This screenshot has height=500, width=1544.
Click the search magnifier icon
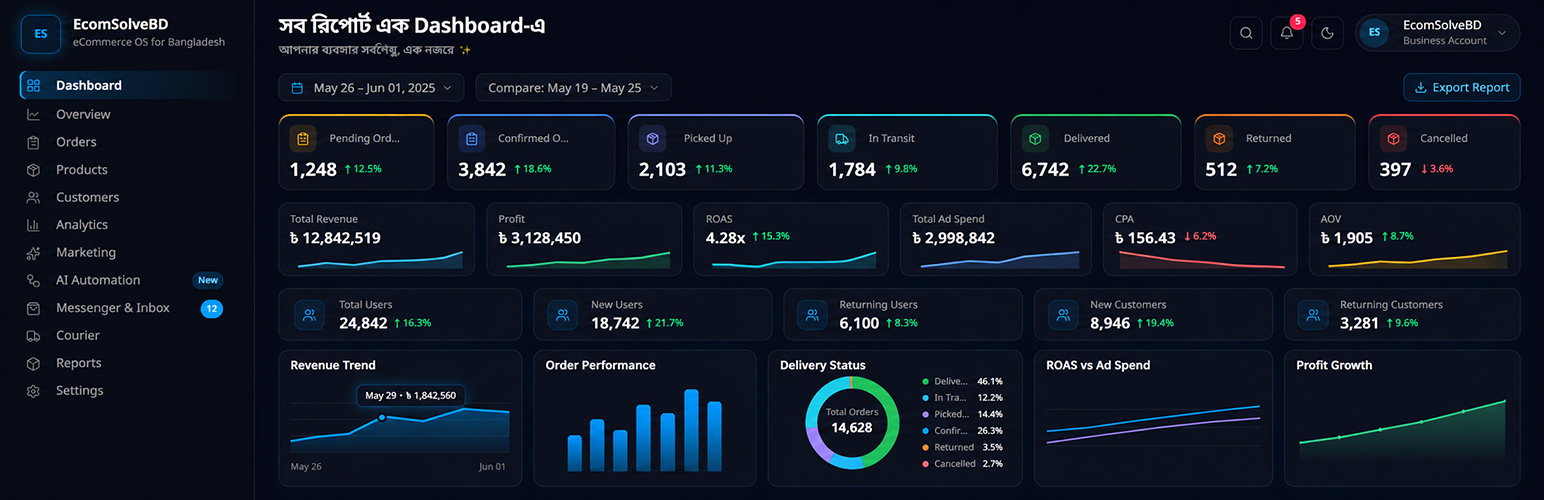point(1246,33)
